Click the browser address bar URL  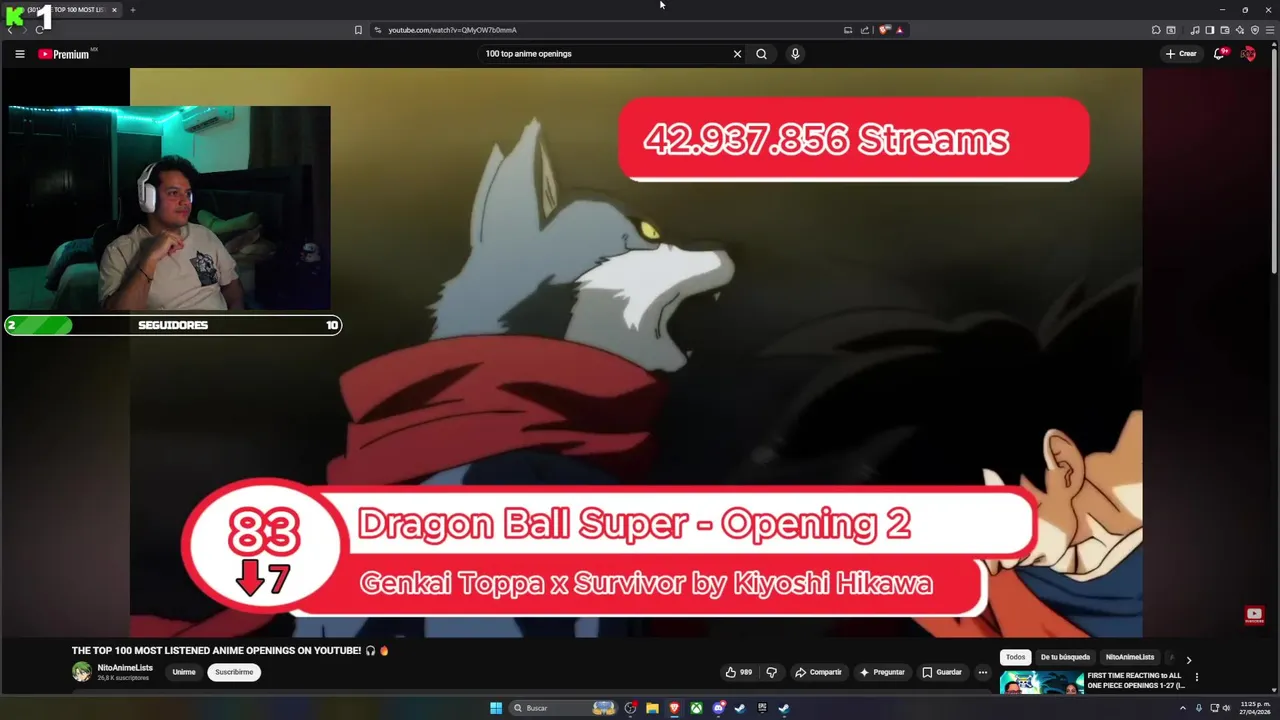click(x=452, y=30)
